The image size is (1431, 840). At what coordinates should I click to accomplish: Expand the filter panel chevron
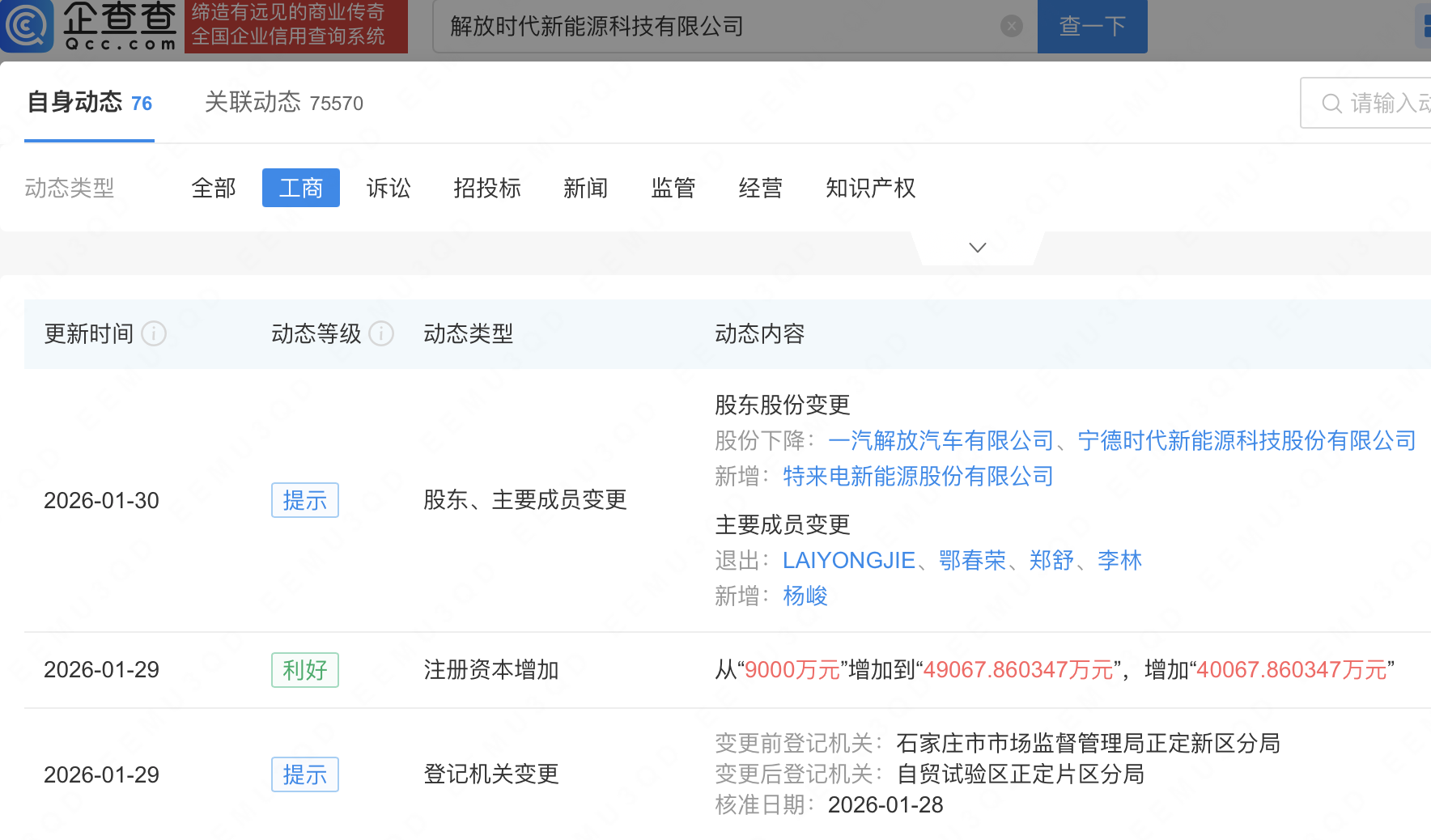[x=977, y=248]
